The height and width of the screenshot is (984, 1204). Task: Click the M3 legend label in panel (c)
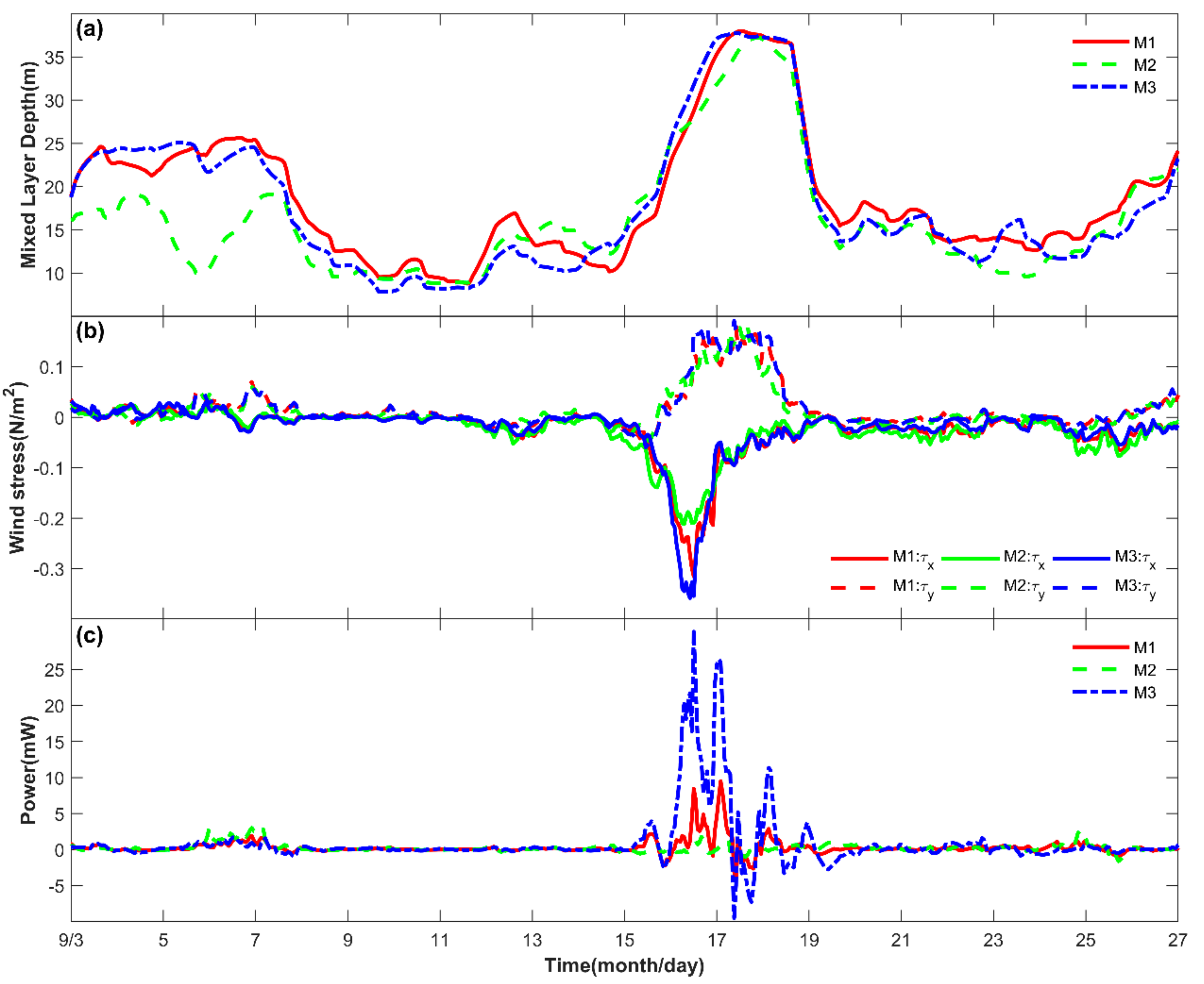point(1144,693)
